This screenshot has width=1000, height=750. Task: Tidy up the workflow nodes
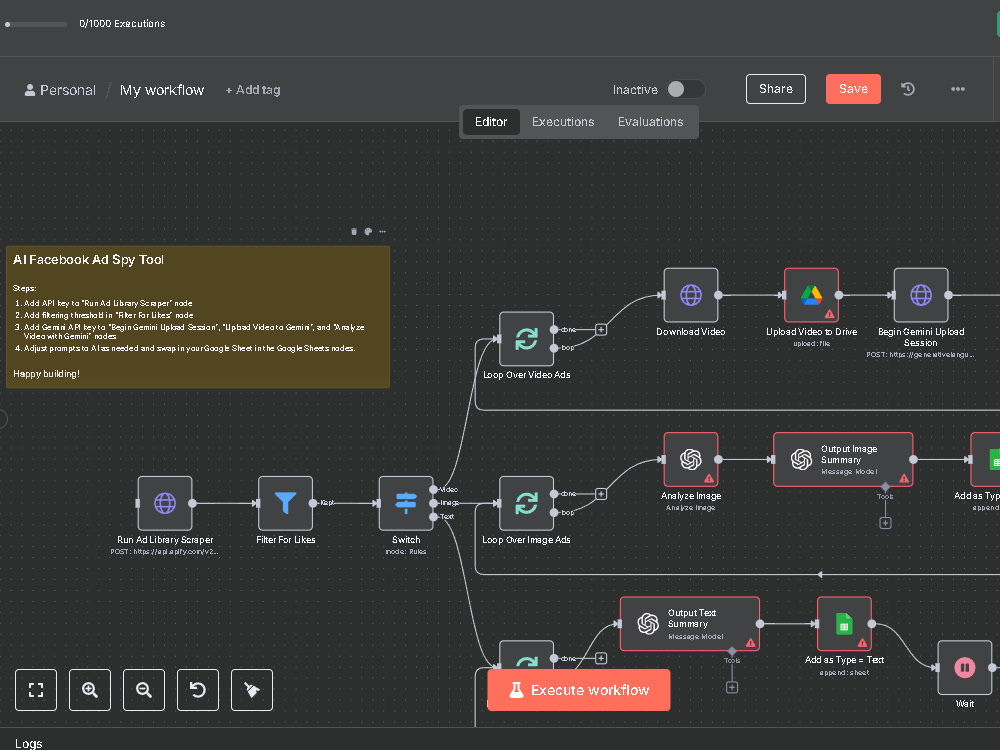tap(252, 690)
